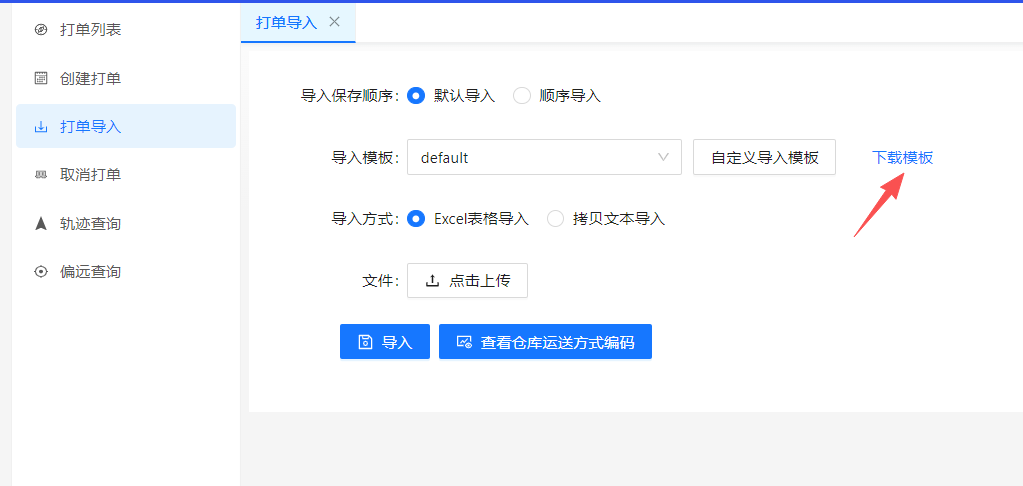Click 查看仓库运送方式编码 button
Image resolution: width=1023 pixels, height=486 pixels.
545,342
